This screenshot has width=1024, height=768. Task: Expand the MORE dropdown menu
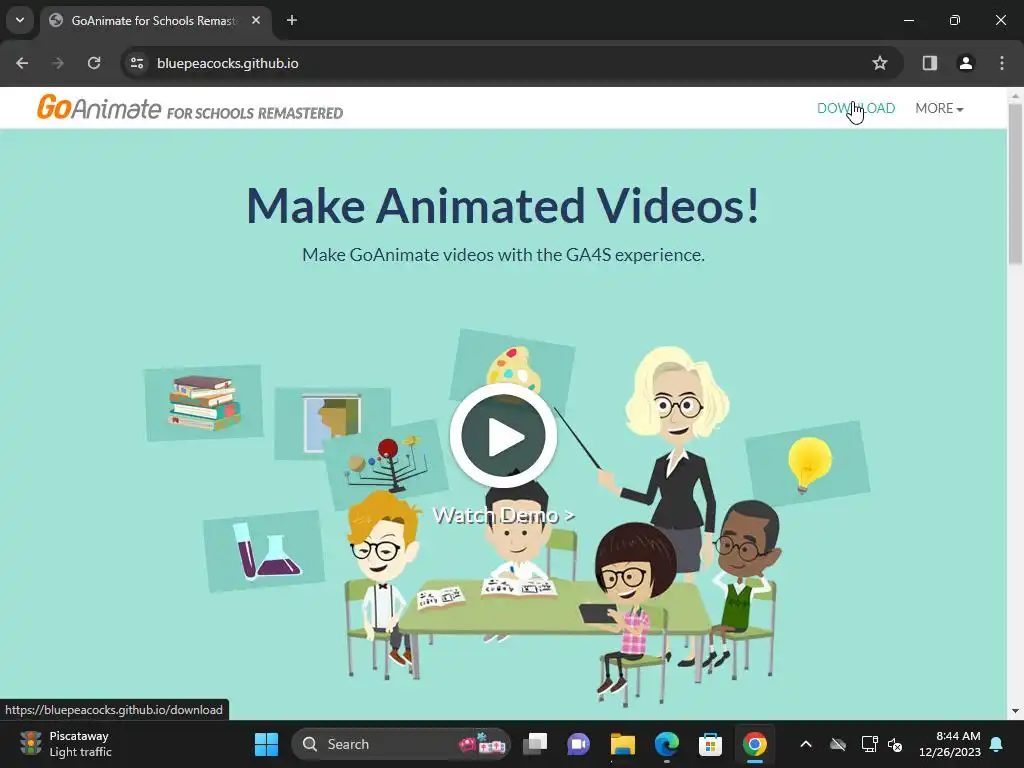(939, 108)
